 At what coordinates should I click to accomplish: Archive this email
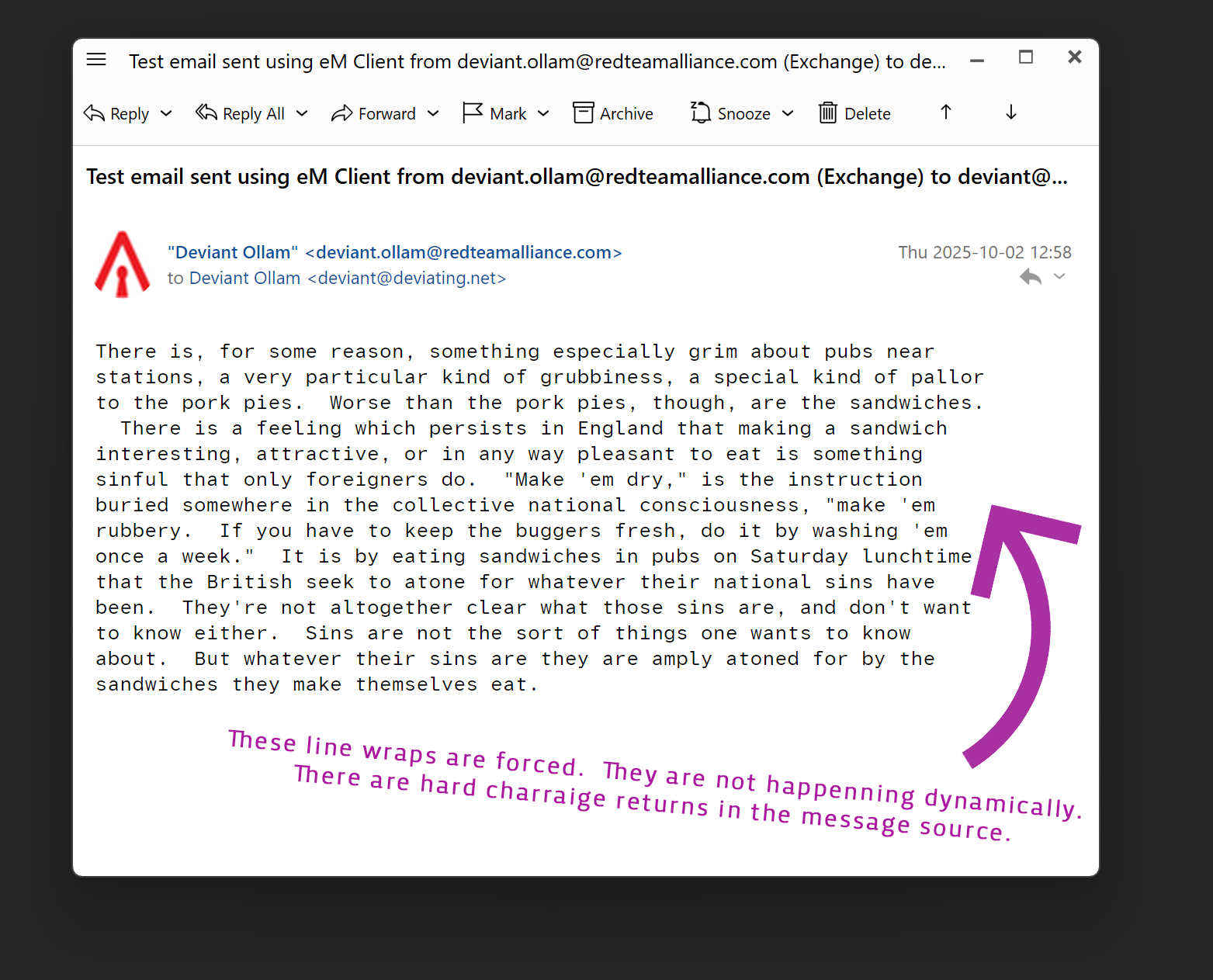(x=613, y=113)
